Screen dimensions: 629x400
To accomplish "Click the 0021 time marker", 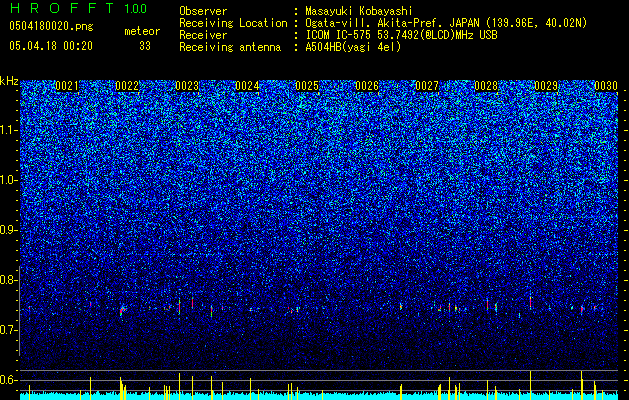I will (x=67, y=86).
